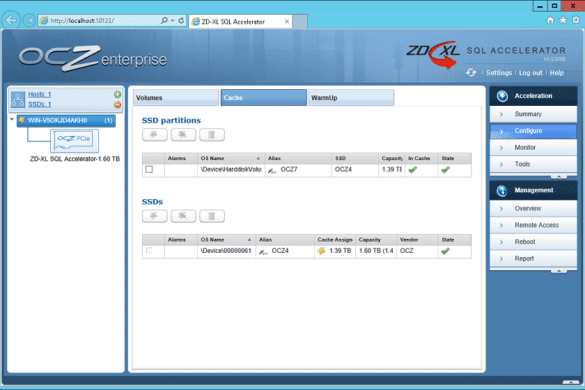Click the Log out link

(x=531, y=73)
